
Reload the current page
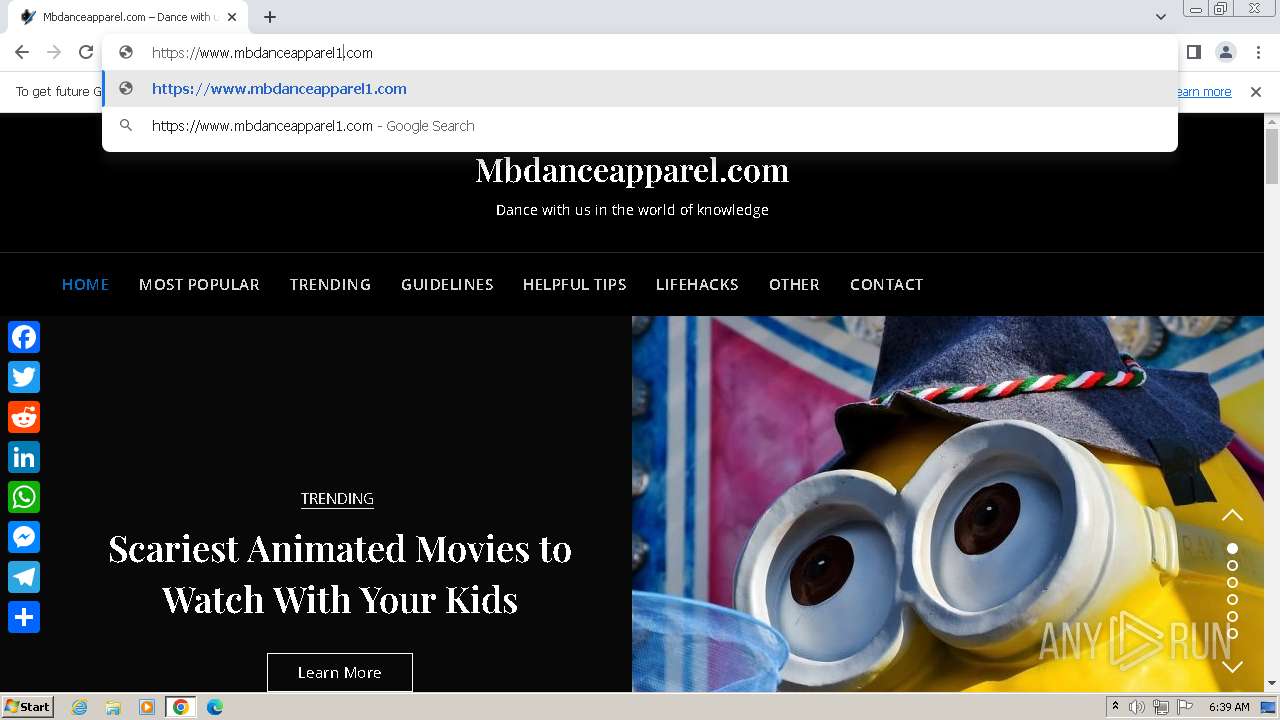pos(86,52)
